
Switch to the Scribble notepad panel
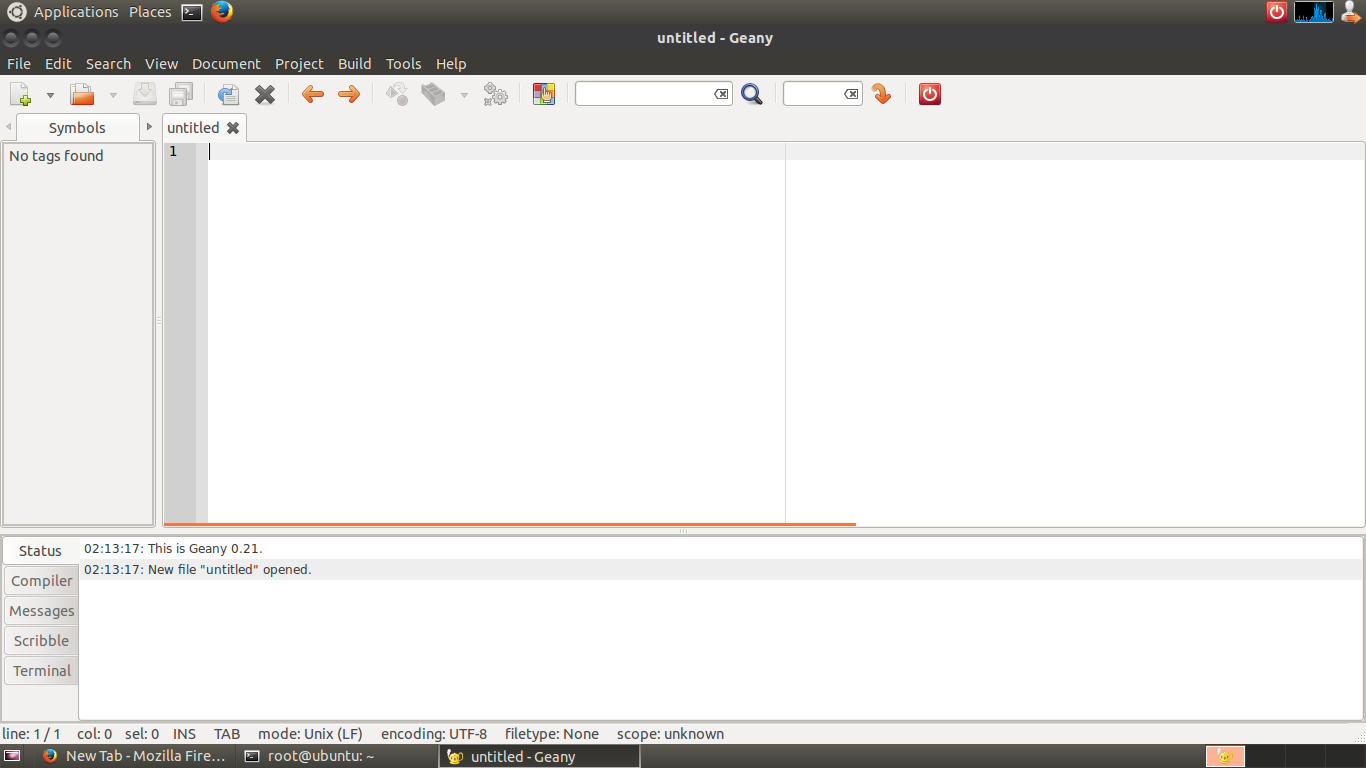(x=40, y=640)
